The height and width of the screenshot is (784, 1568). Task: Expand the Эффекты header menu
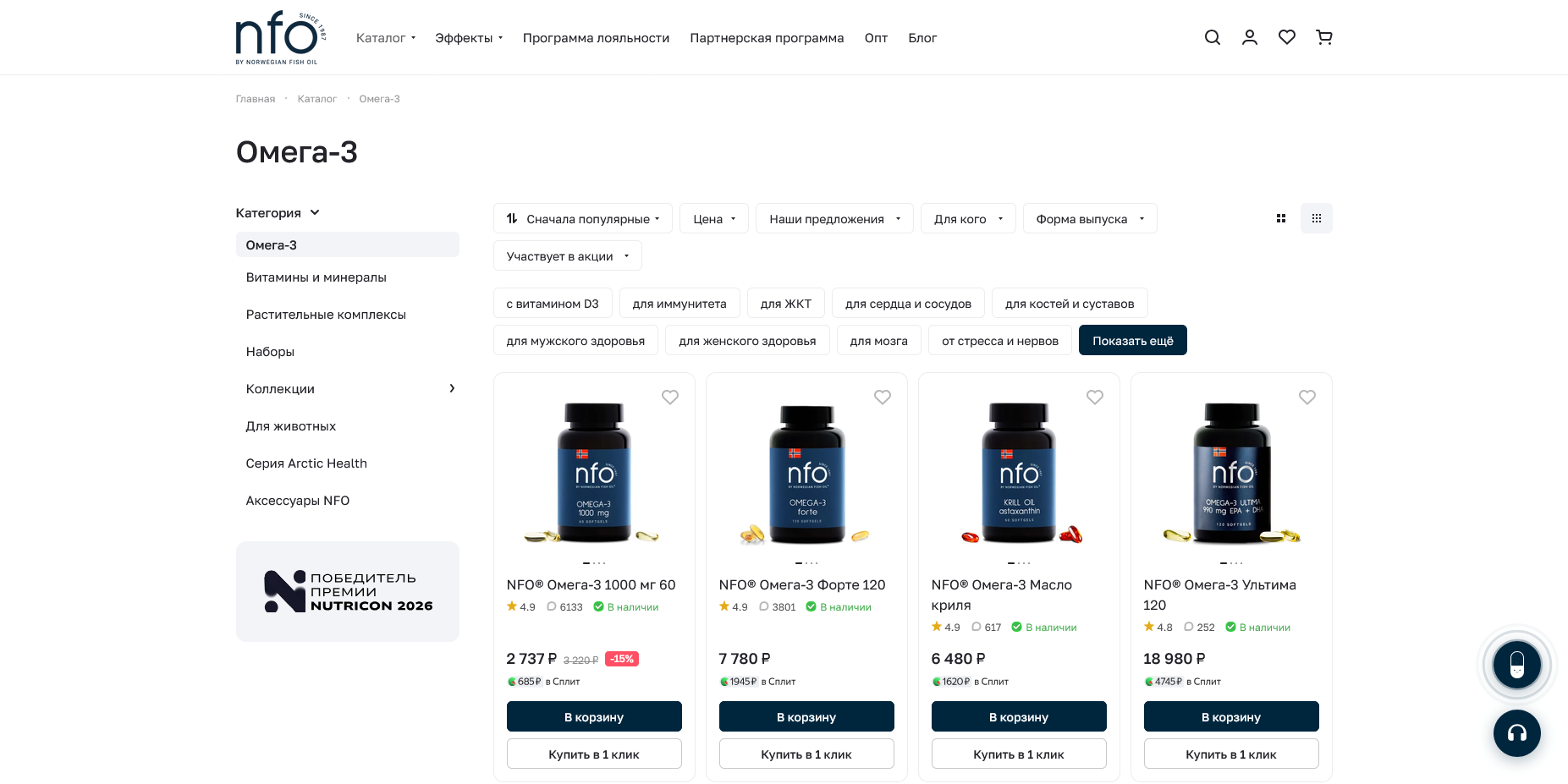point(469,38)
